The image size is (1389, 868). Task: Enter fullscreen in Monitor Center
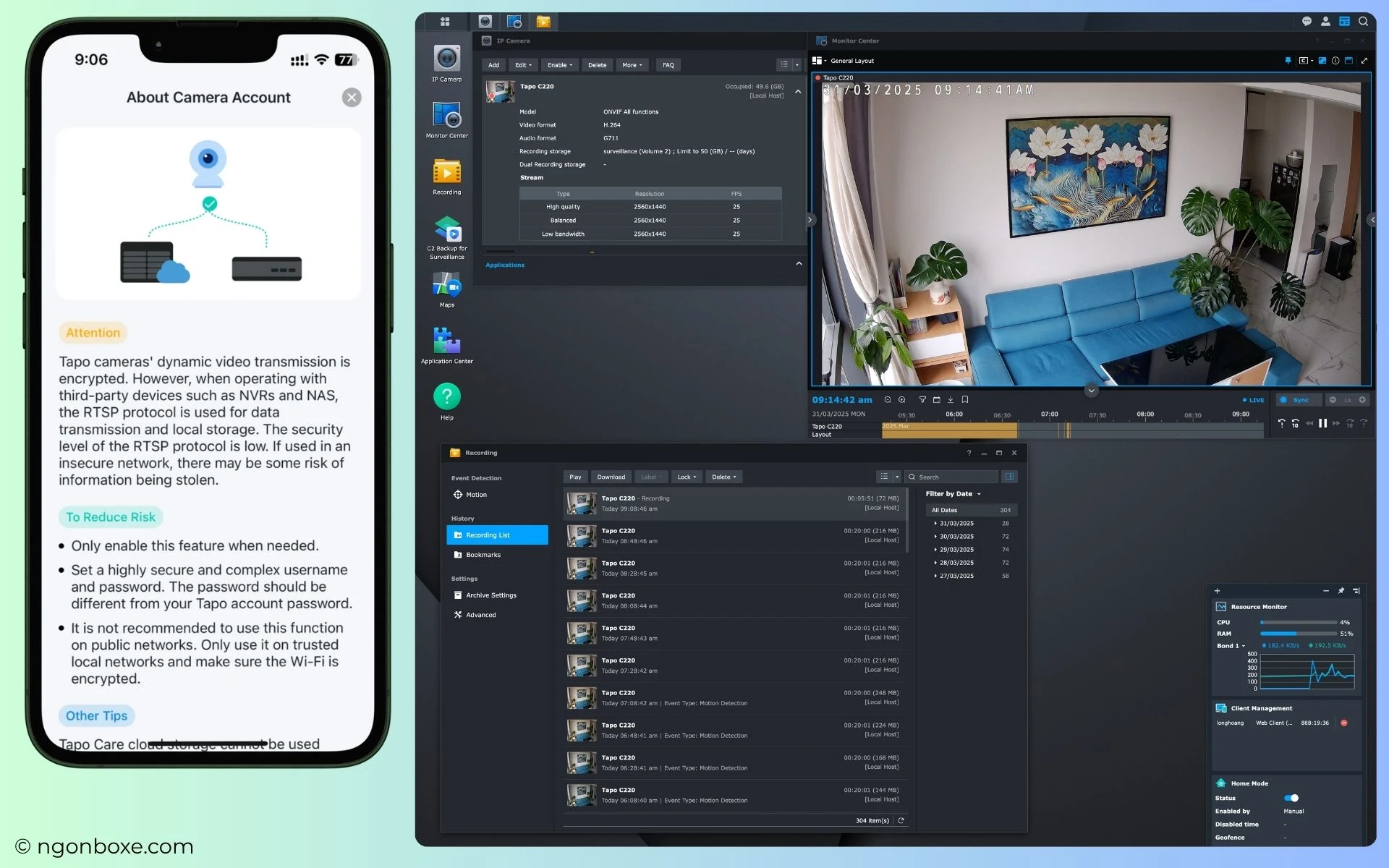pyautogui.click(x=1364, y=61)
